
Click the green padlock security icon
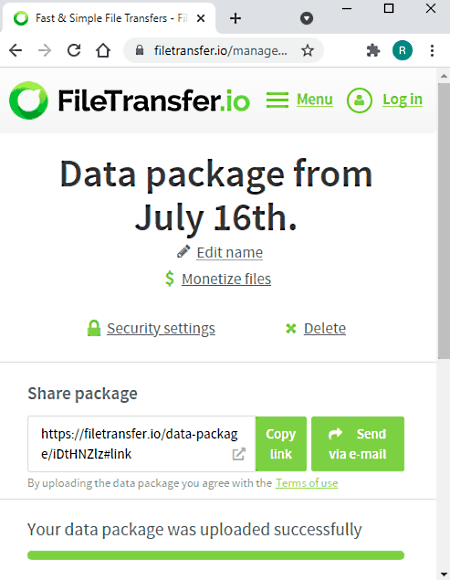tap(94, 328)
